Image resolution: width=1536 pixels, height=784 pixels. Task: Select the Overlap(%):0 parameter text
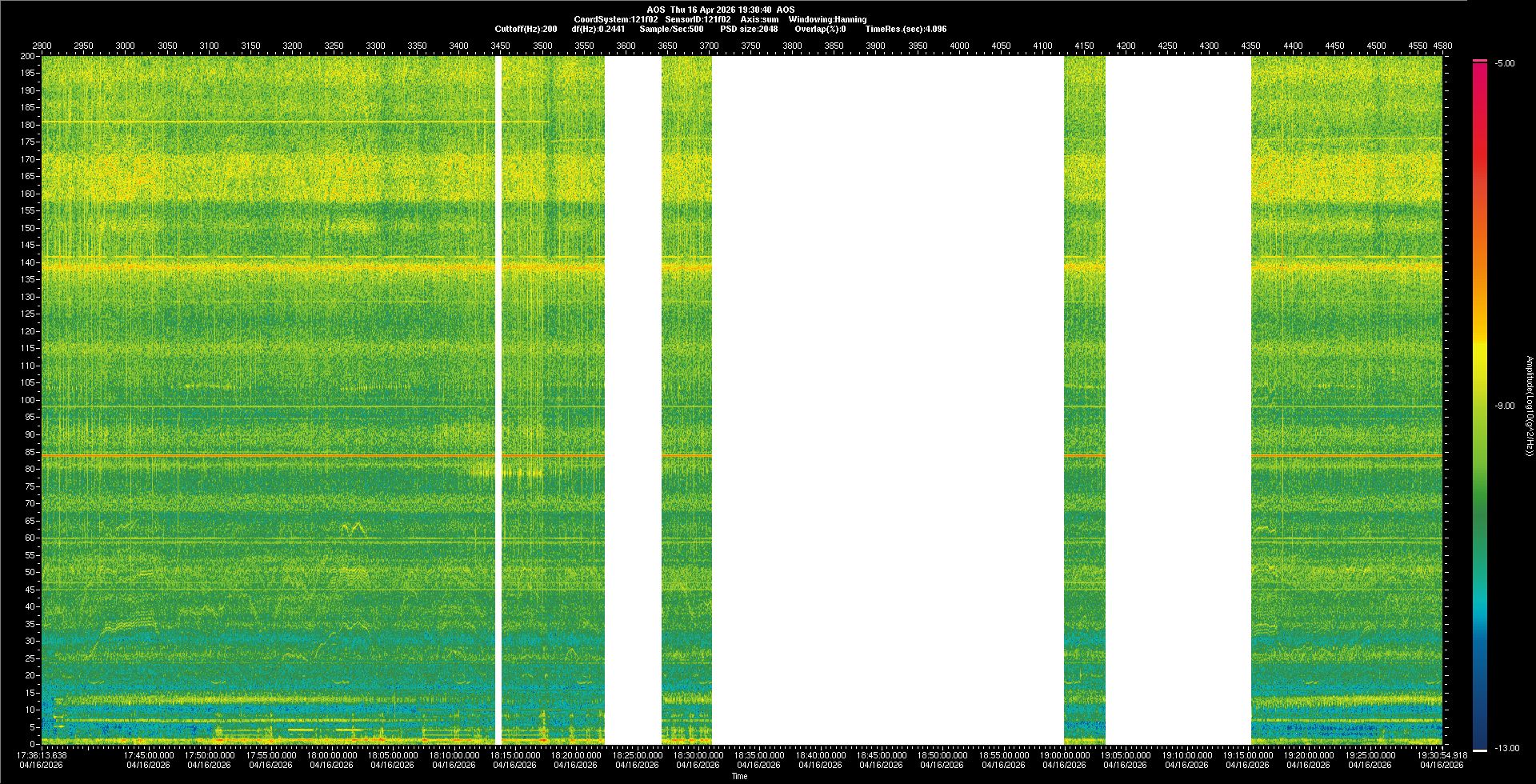click(x=820, y=29)
